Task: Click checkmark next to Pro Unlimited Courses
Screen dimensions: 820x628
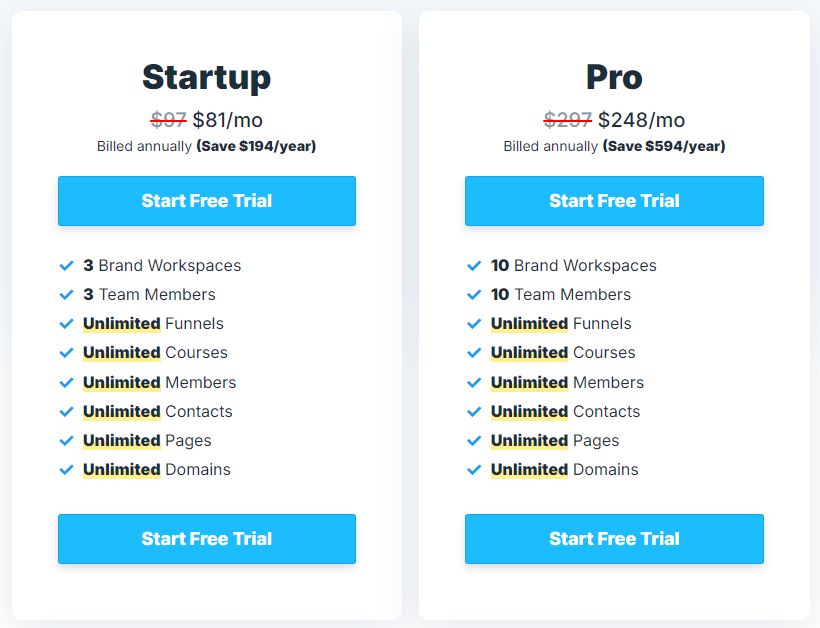Action: 474,353
